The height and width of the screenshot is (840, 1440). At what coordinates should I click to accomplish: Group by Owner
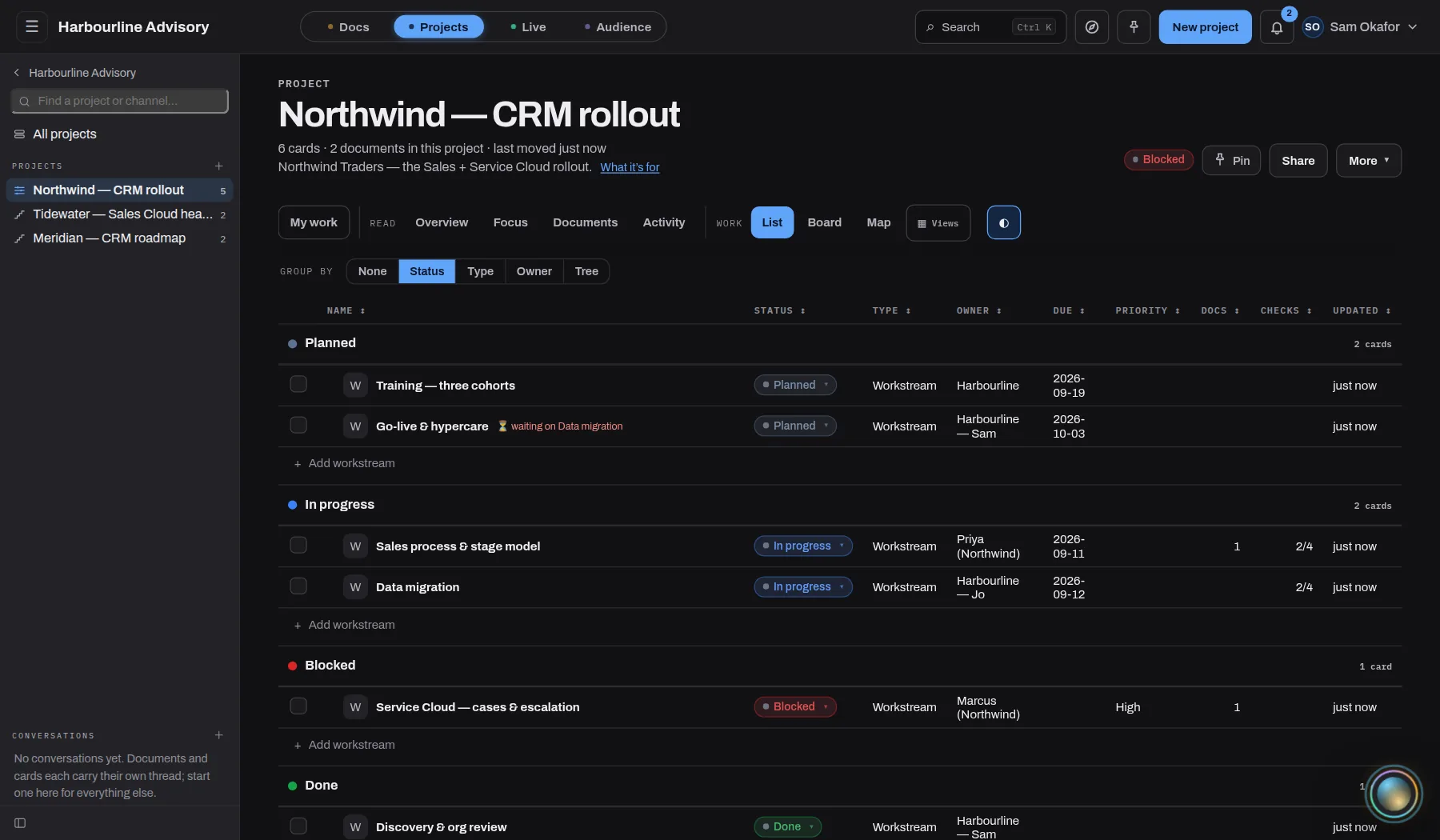click(534, 271)
